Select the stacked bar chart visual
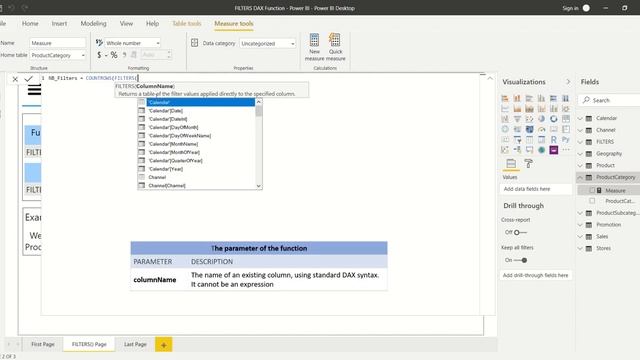This screenshot has width=640, height=360. pyautogui.click(x=505, y=98)
